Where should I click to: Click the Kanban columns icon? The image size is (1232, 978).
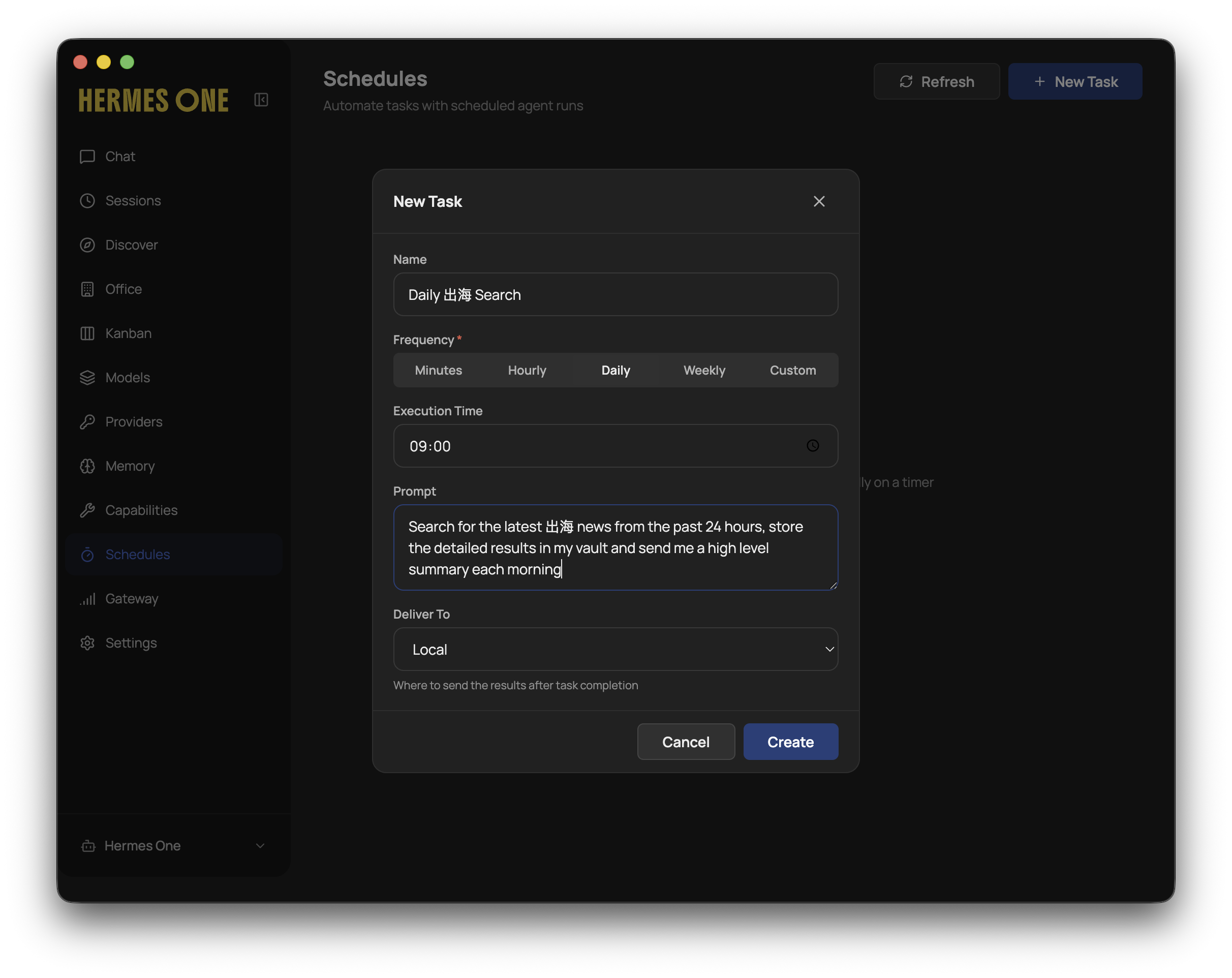[x=87, y=333]
